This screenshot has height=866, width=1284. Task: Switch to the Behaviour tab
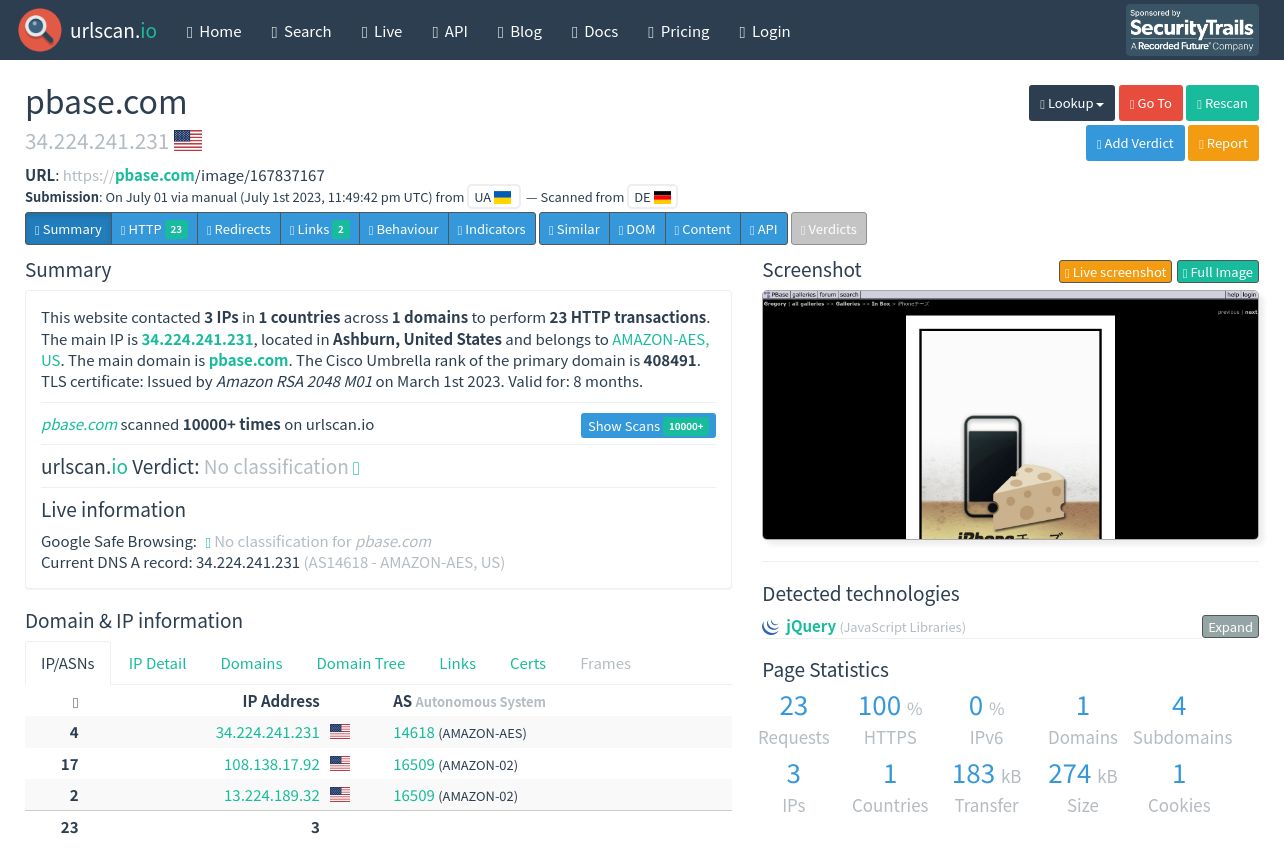click(404, 229)
